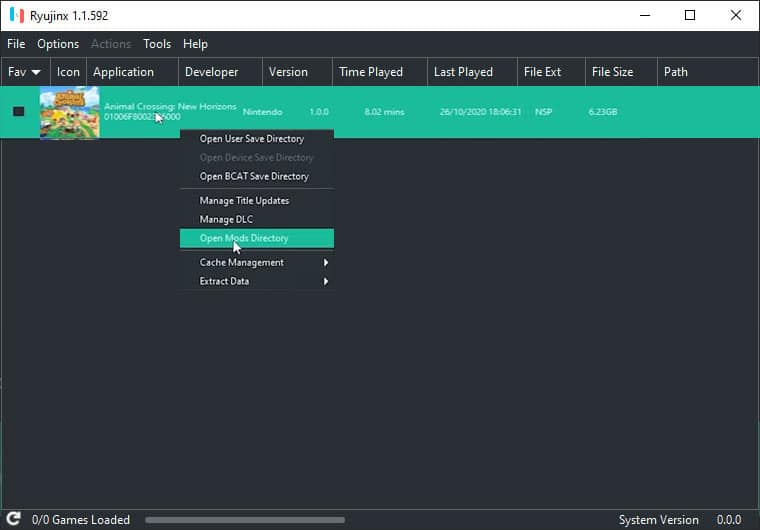
Task: Open the Help menu
Action: click(x=195, y=44)
